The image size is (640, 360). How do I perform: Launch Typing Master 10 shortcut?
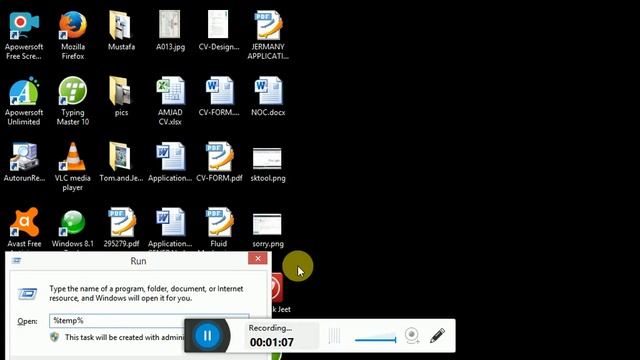[73, 101]
